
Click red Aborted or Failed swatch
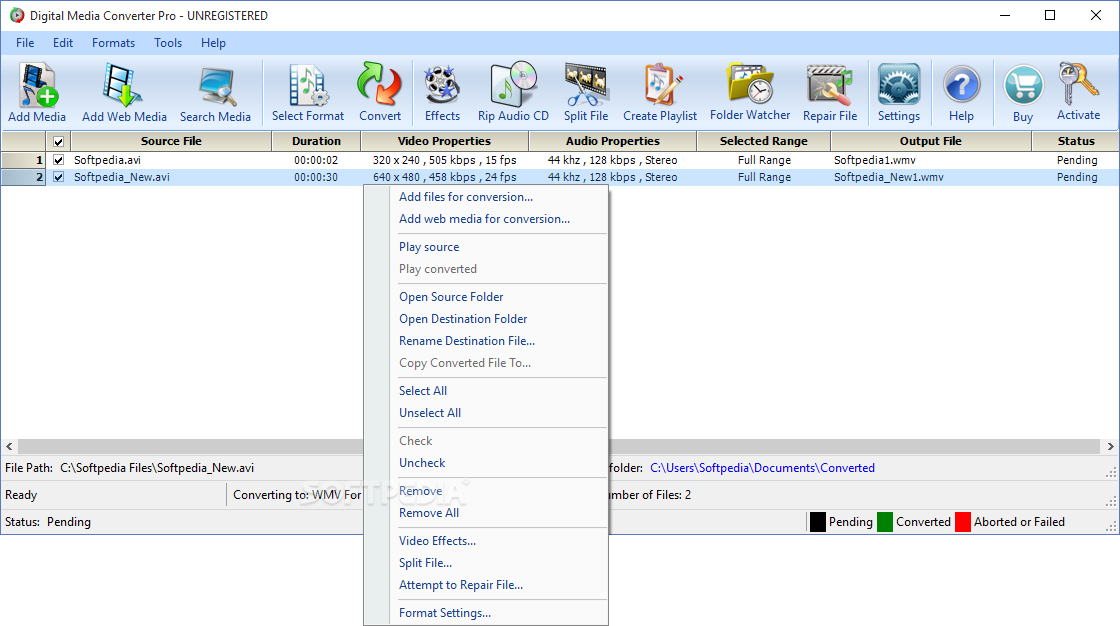pyautogui.click(x=963, y=522)
